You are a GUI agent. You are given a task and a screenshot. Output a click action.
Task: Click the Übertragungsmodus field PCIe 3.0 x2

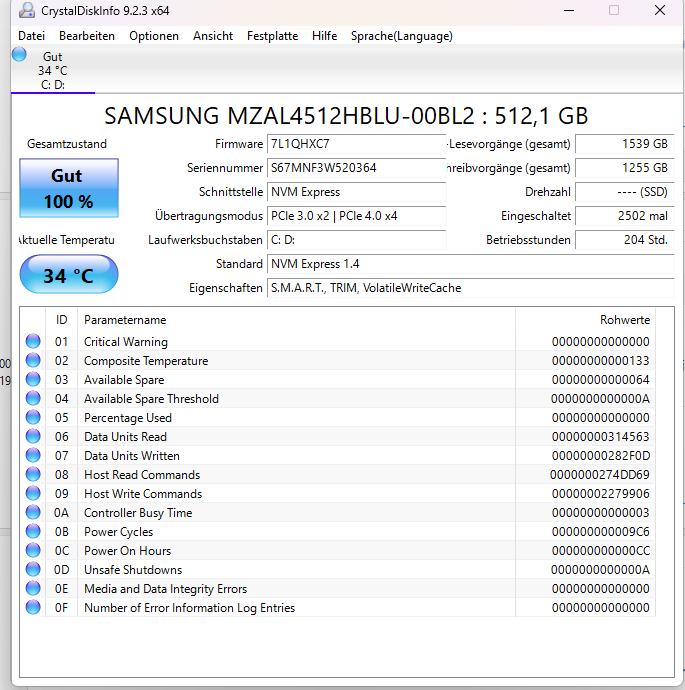356,216
